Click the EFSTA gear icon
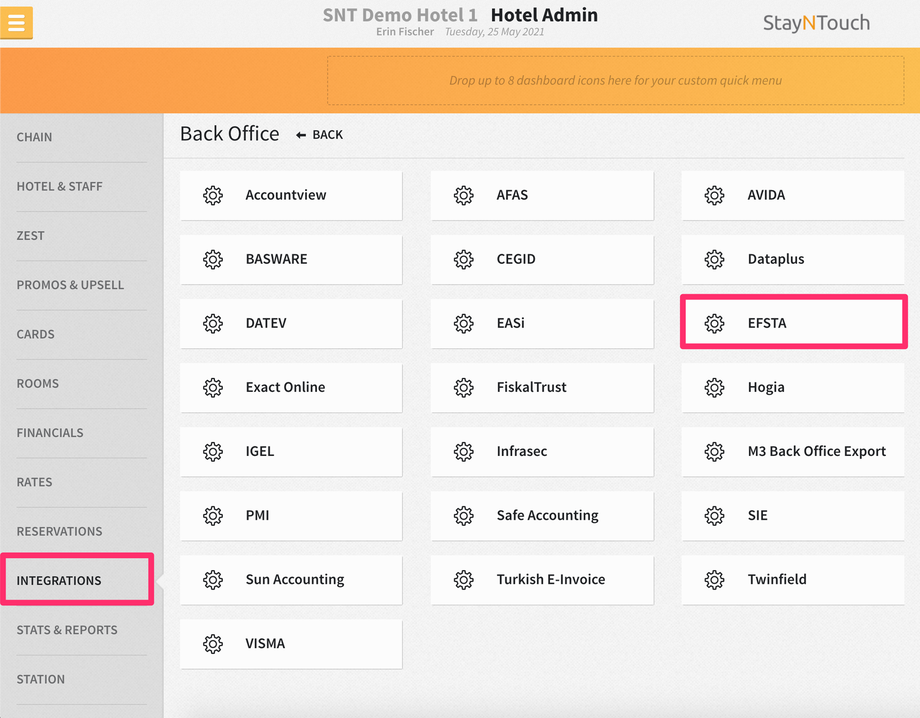The width and height of the screenshot is (920, 718). (714, 323)
